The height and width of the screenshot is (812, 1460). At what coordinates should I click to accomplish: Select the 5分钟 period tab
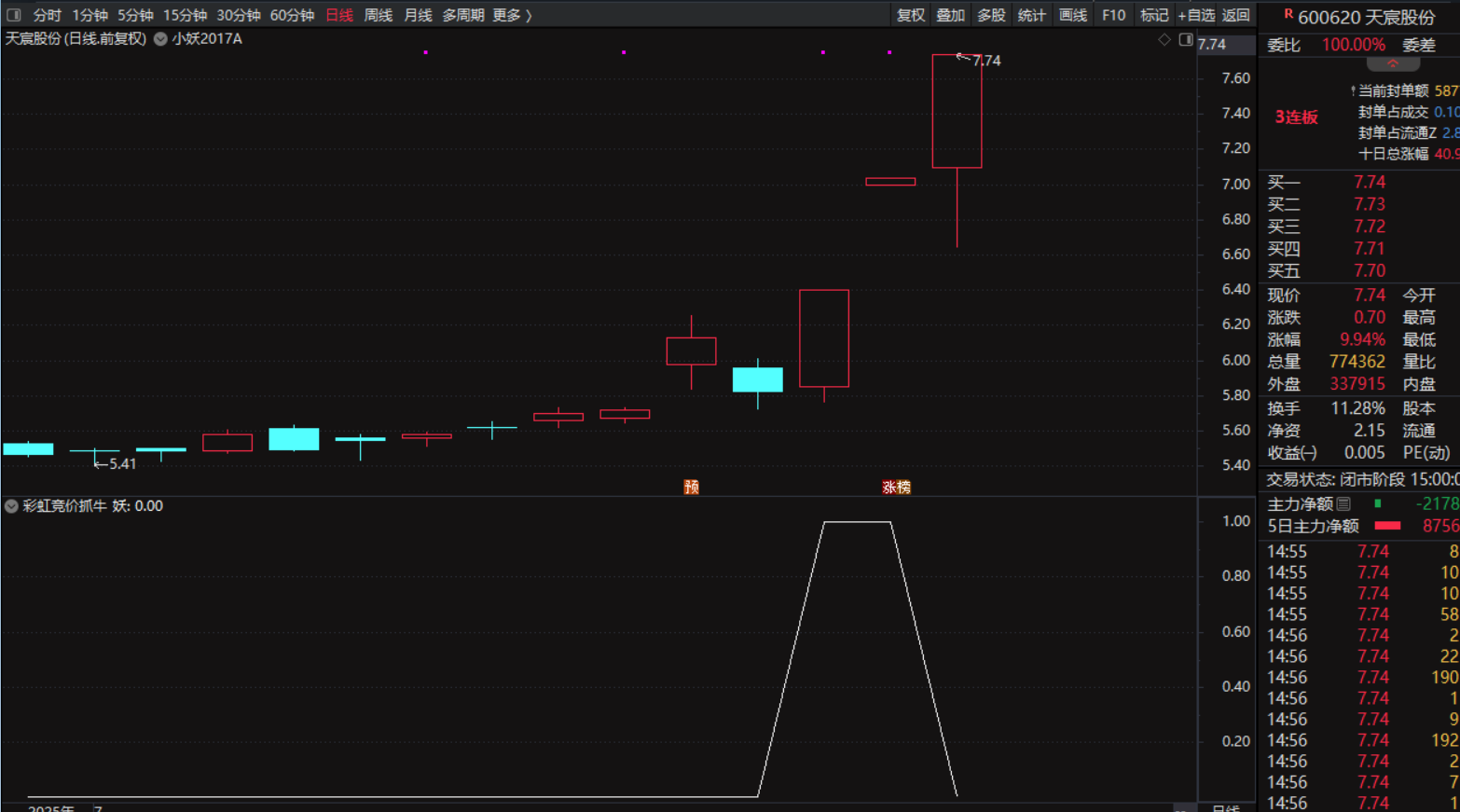(135, 15)
